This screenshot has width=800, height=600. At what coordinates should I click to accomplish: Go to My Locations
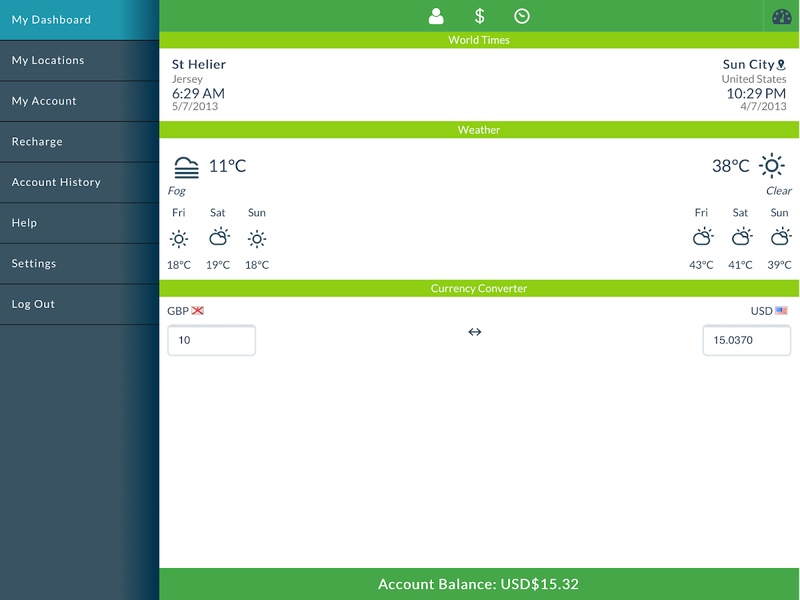(80, 61)
